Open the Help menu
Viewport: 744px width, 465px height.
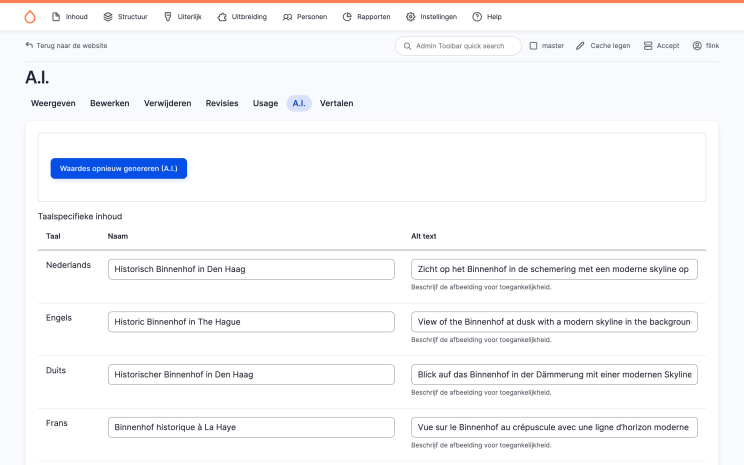[486, 17]
